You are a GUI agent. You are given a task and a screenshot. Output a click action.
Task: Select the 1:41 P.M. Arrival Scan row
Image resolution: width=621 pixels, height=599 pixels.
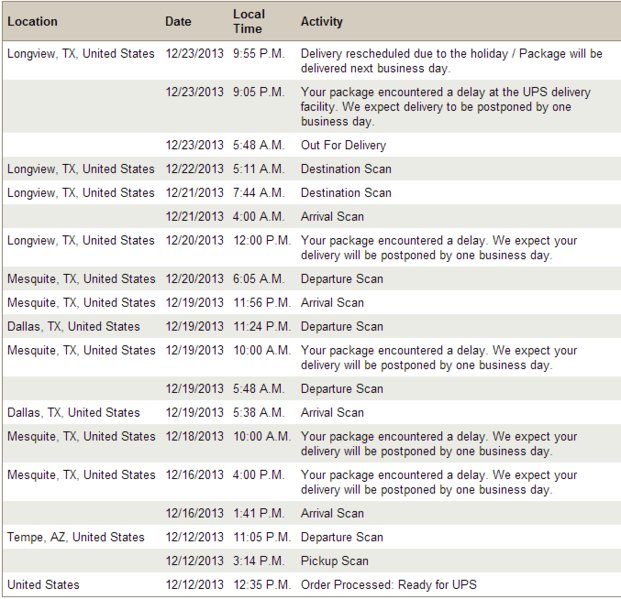312,513
